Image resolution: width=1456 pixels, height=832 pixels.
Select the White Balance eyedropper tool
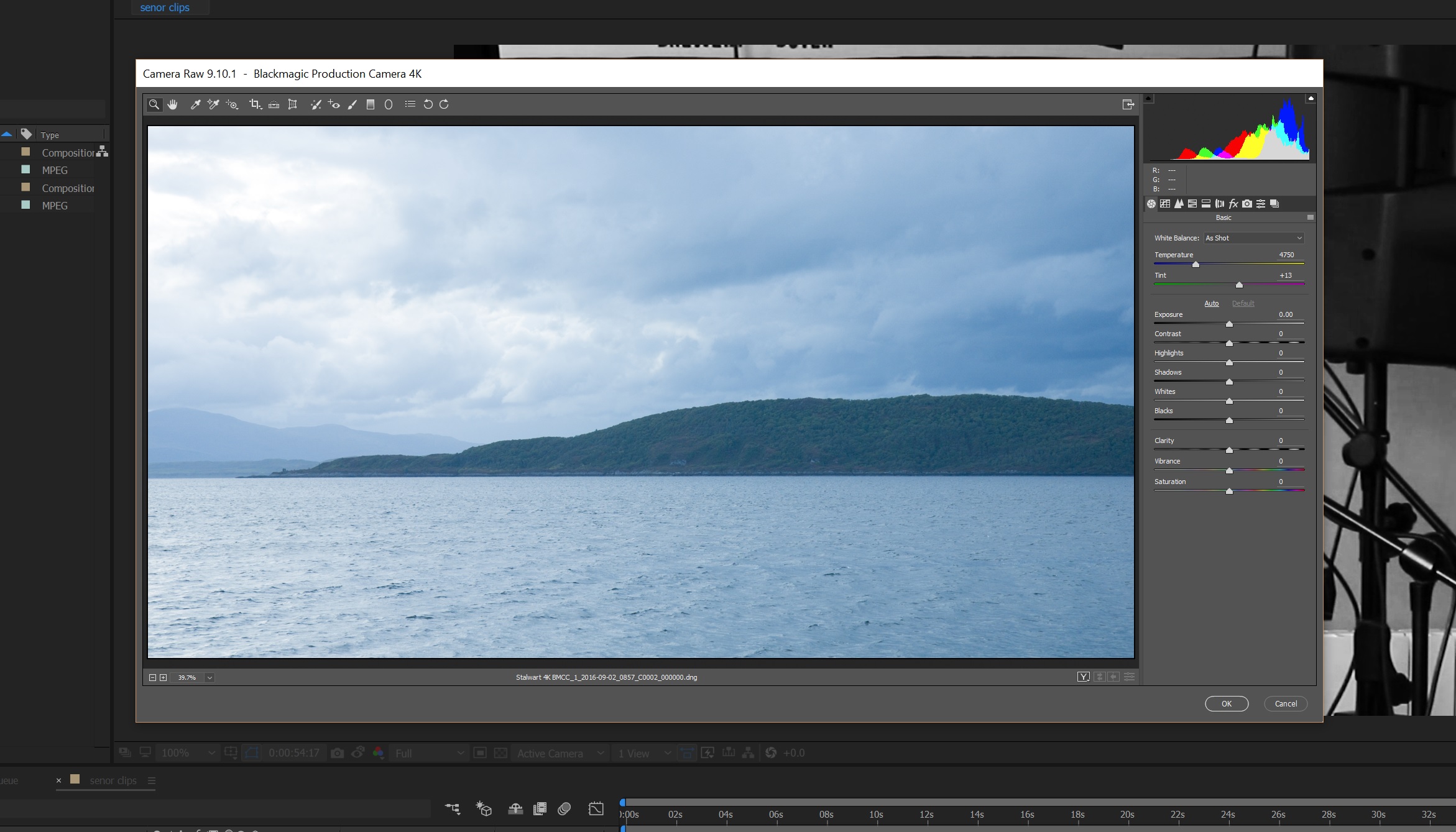195,104
